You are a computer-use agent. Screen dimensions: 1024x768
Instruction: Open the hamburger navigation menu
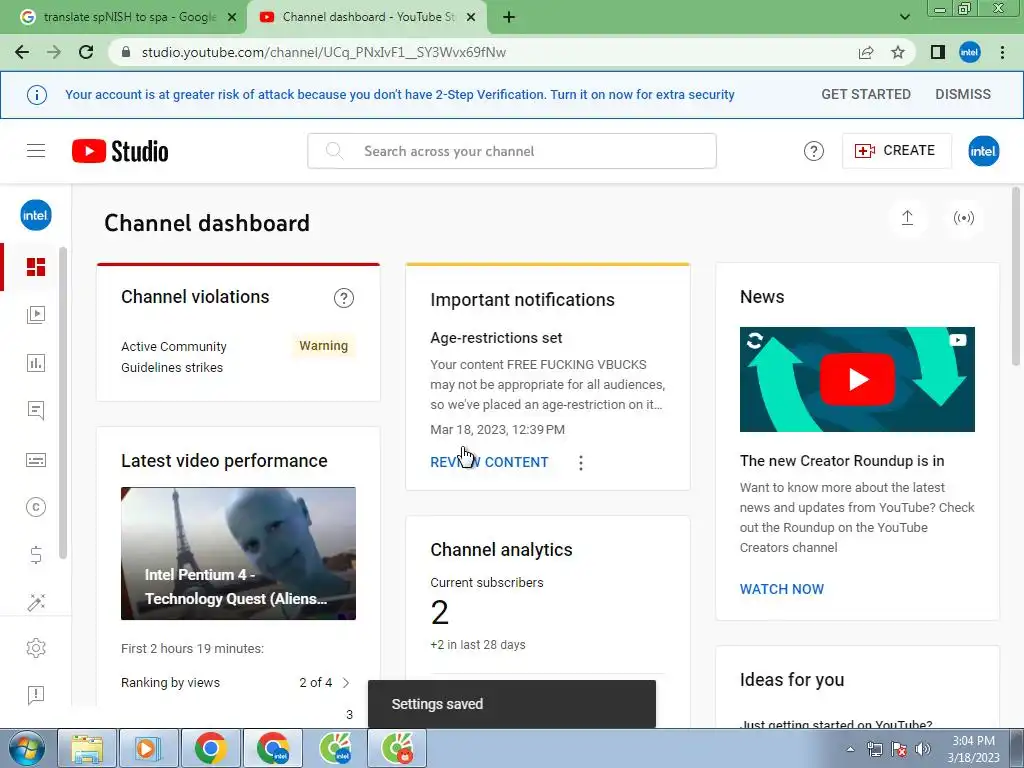[x=36, y=151]
